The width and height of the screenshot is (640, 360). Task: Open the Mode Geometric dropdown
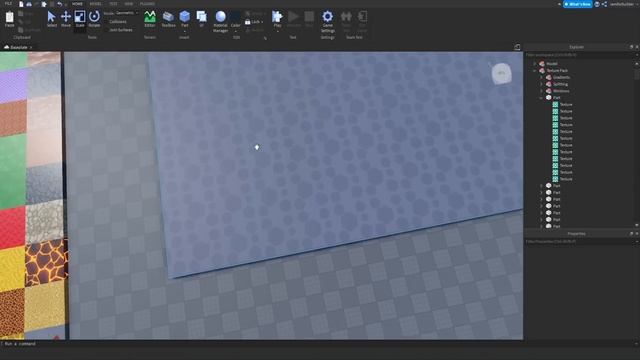click(x=127, y=13)
